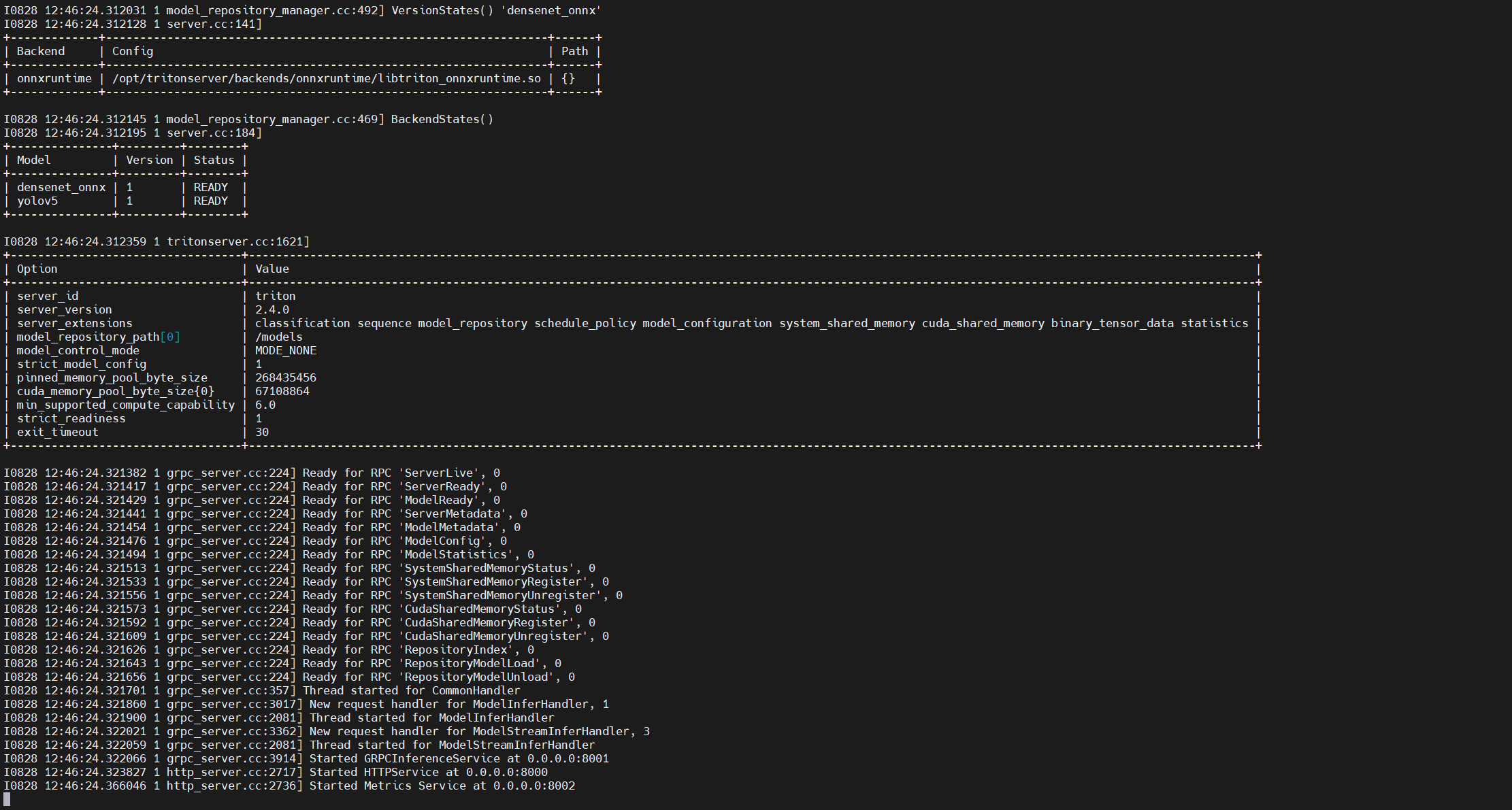Click the onnxruntime library path text
The width and height of the screenshot is (1512, 810).
(327, 79)
